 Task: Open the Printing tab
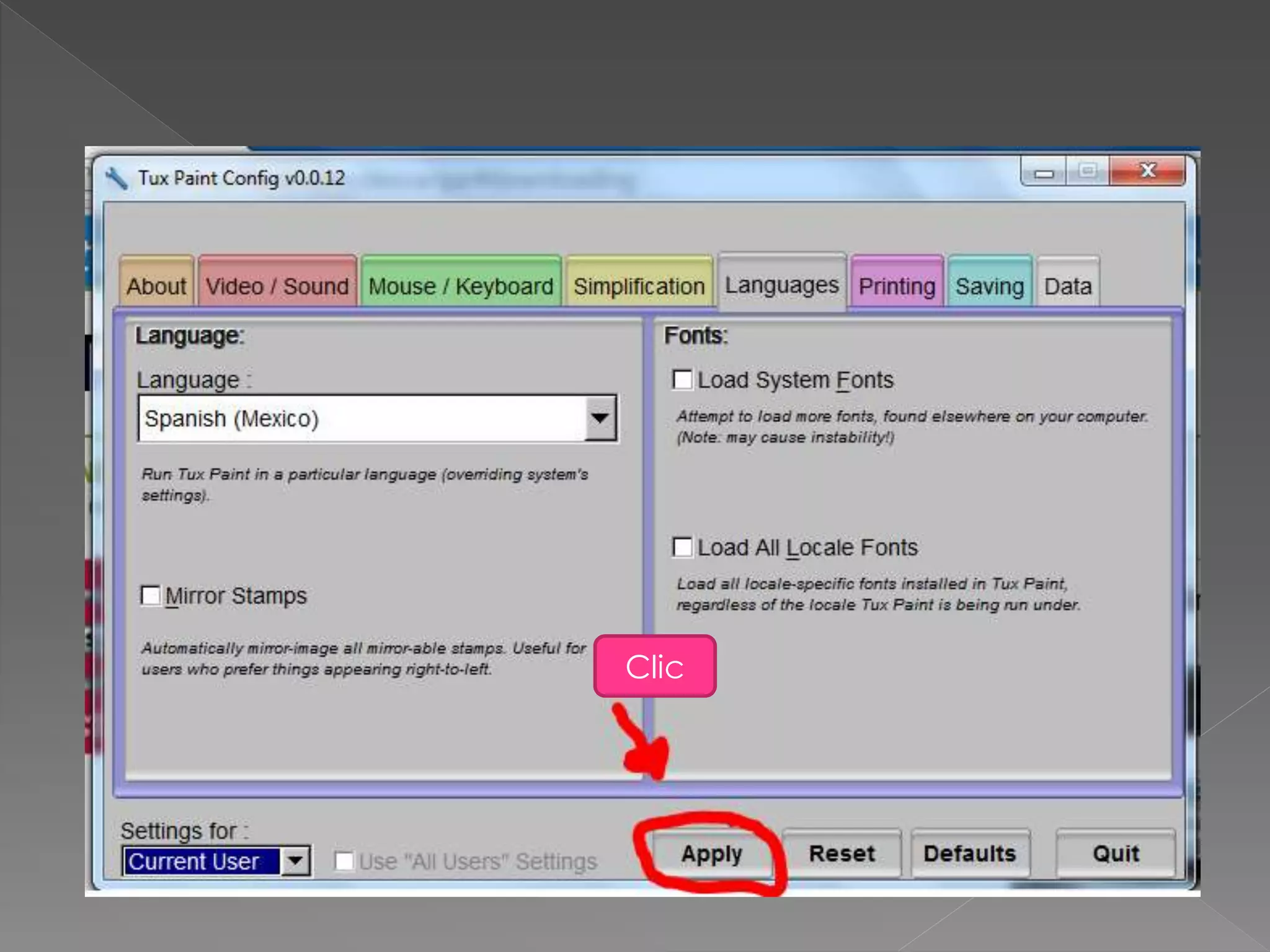click(x=897, y=286)
